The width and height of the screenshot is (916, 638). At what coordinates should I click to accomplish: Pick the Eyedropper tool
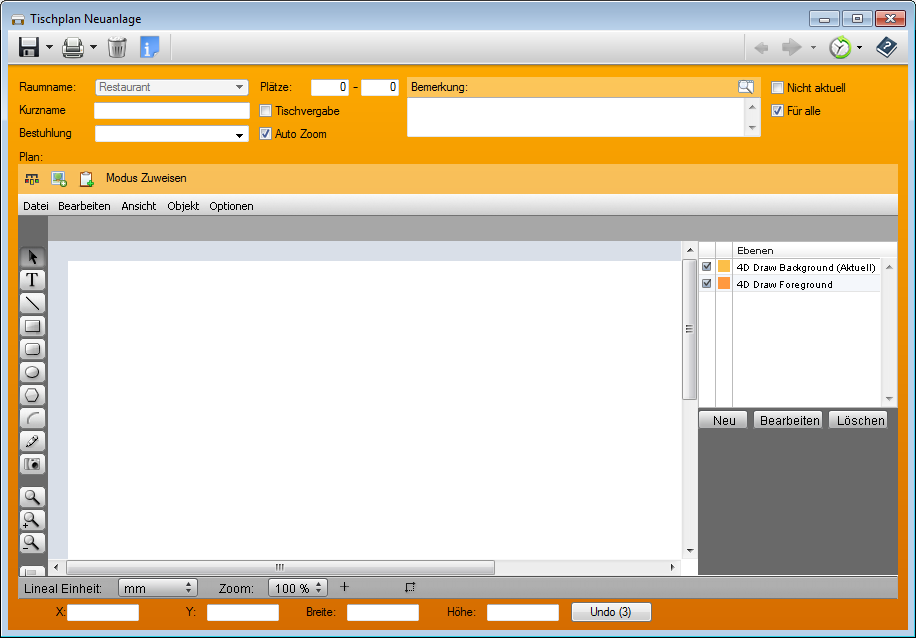(x=33, y=441)
